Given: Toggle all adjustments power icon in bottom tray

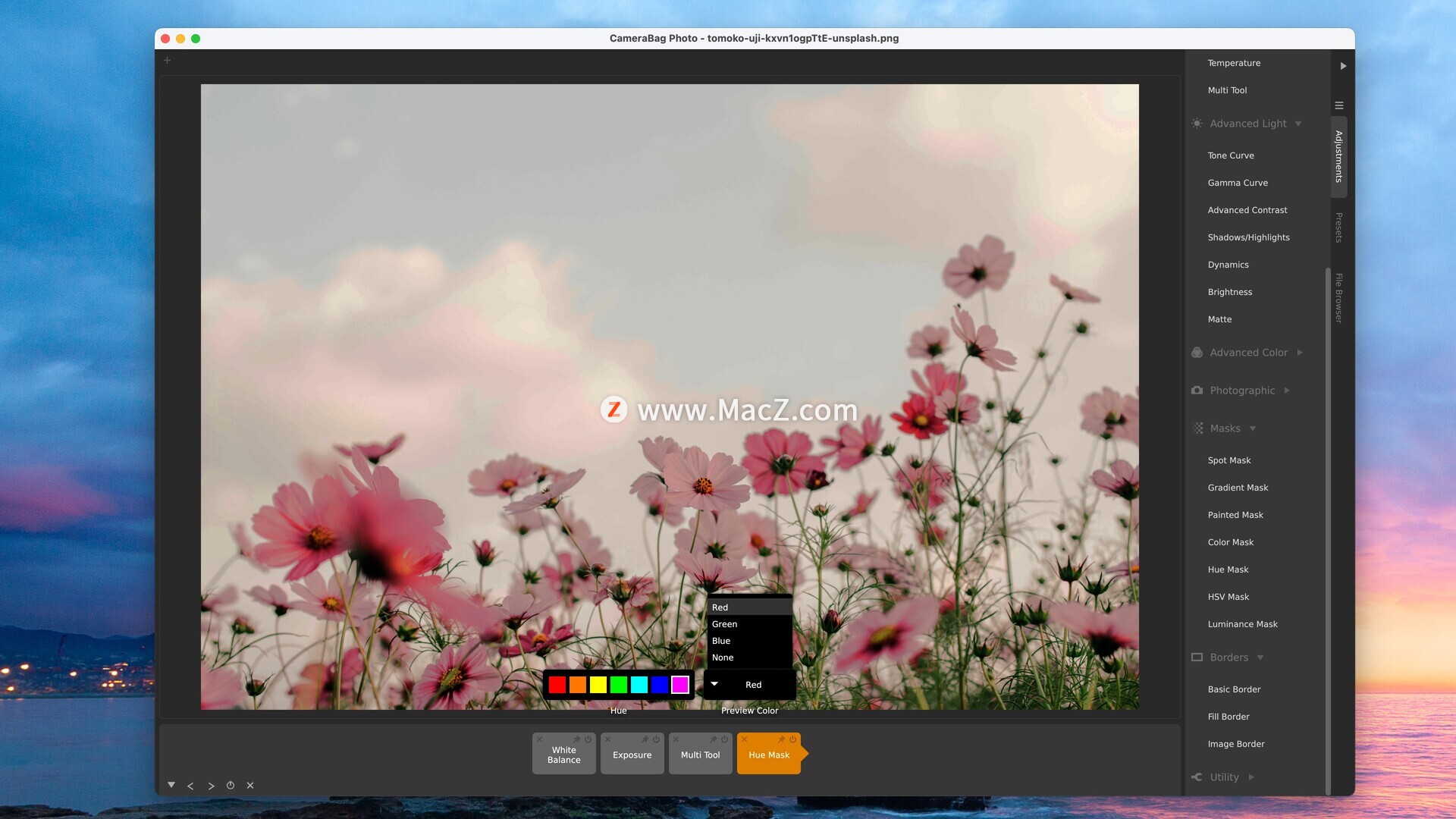Looking at the screenshot, I should (x=231, y=786).
